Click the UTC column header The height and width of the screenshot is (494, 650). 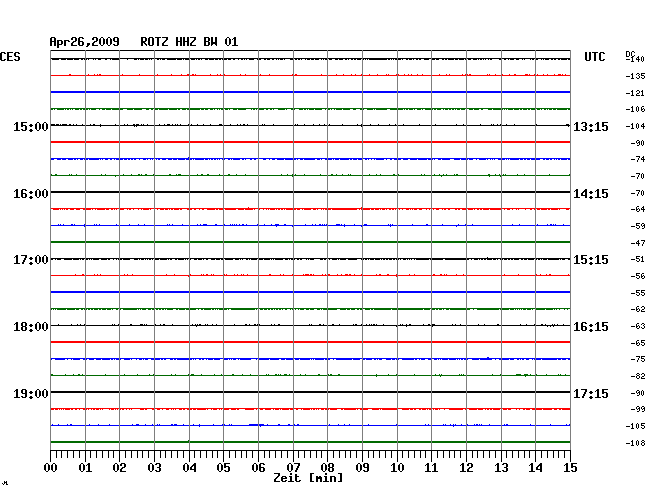(x=595, y=57)
